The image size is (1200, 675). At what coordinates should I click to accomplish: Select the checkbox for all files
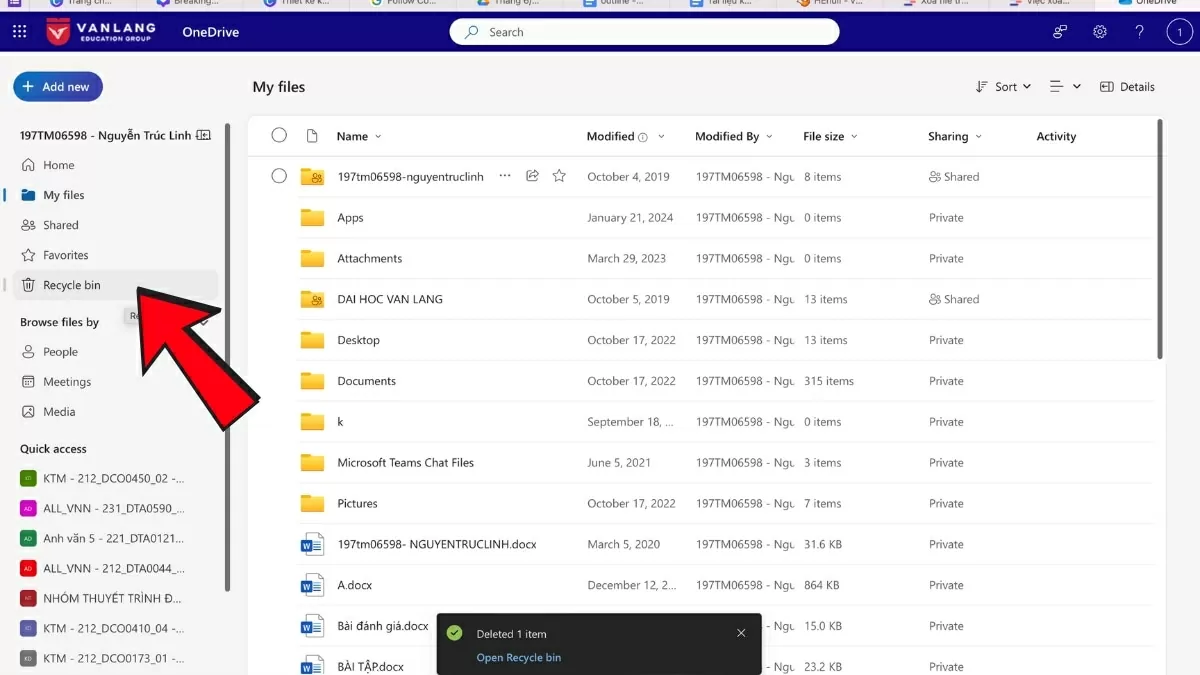coord(279,136)
